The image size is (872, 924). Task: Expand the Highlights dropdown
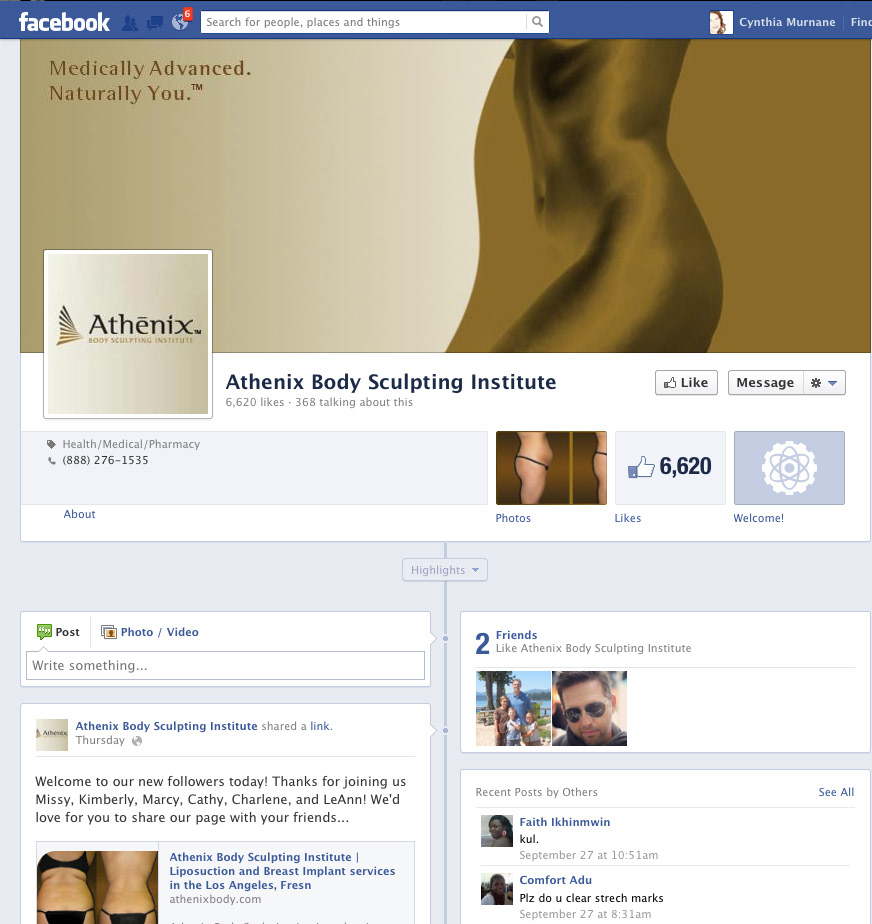point(445,570)
